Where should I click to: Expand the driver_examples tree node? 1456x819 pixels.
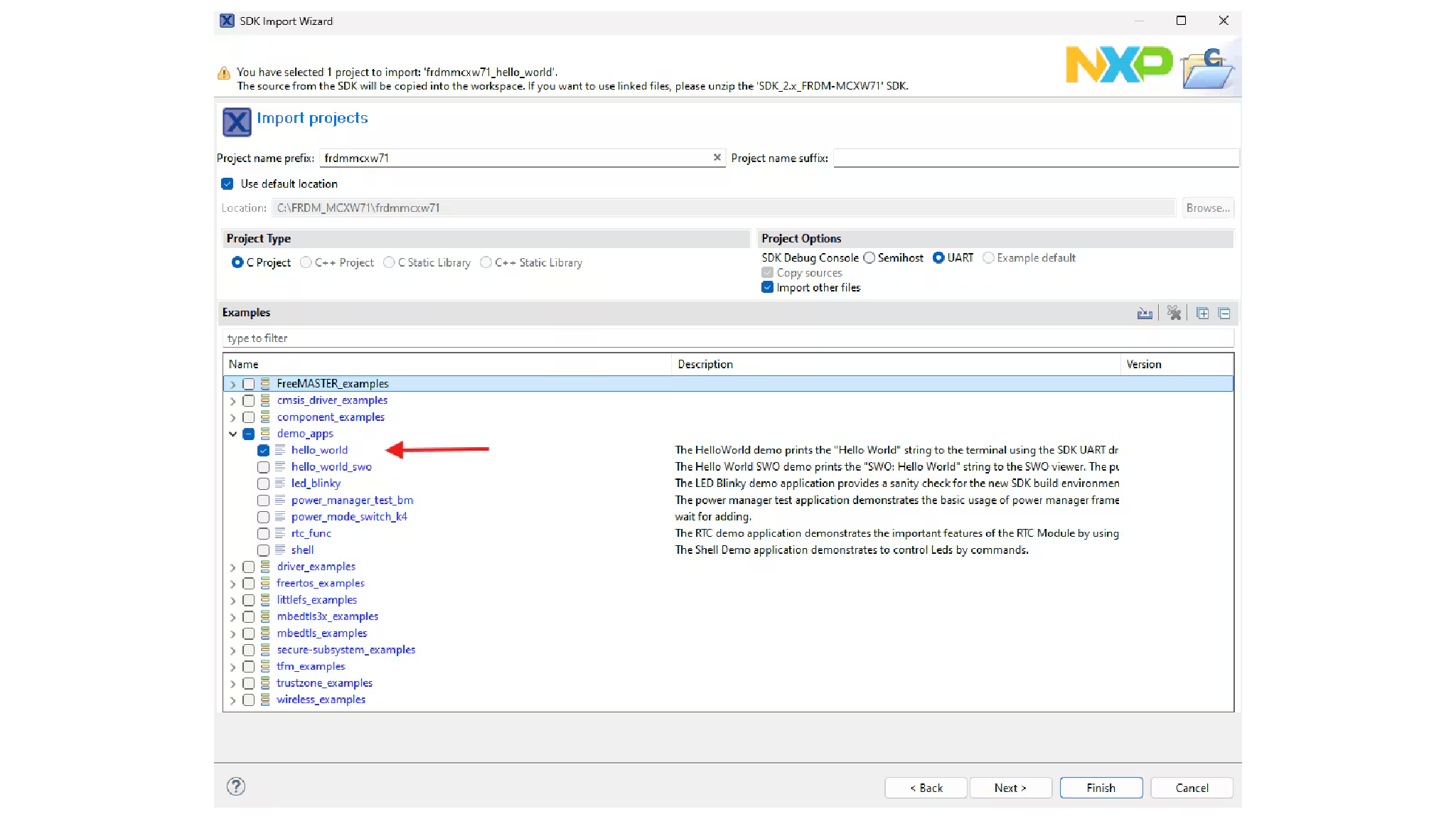click(x=232, y=567)
